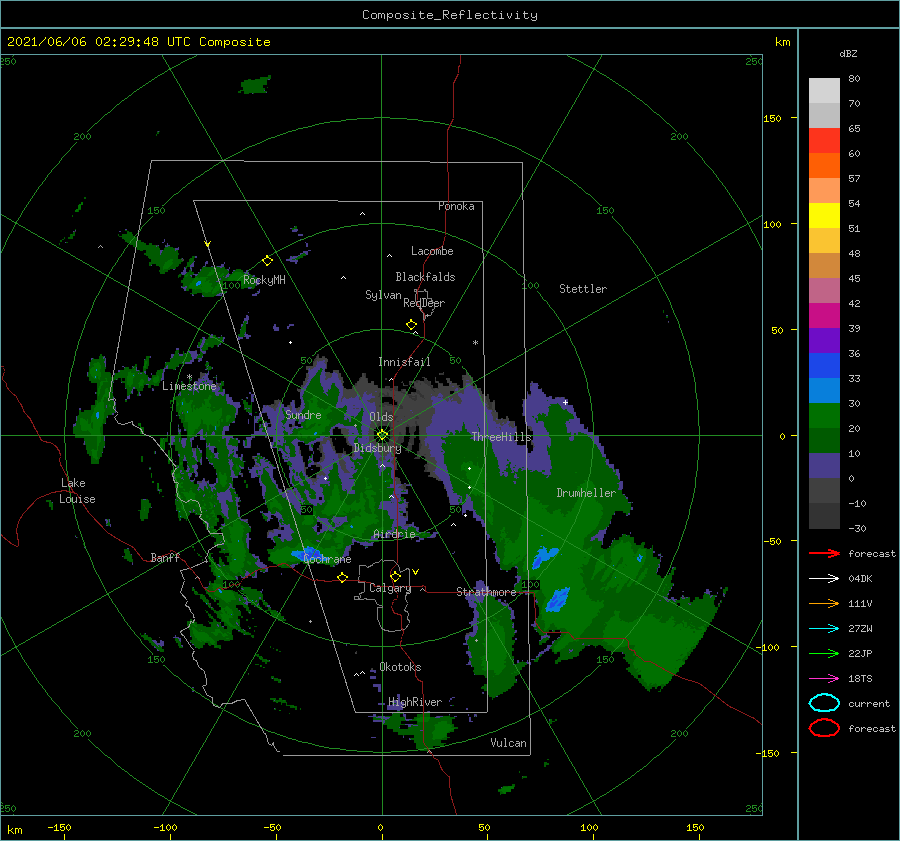Click the Lake Louise label

pos(77,491)
